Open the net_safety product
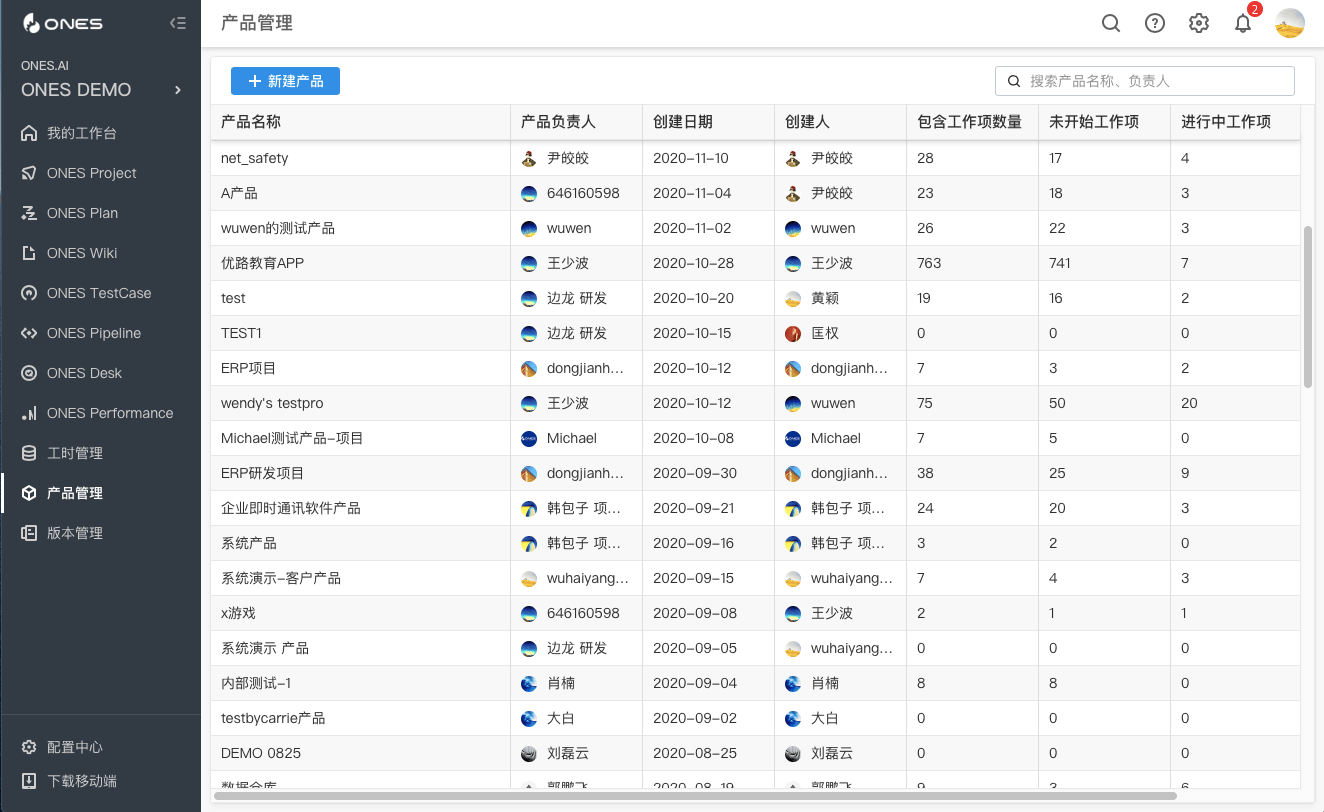This screenshot has height=812, width=1324. pyautogui.click(x=255, y=158)
